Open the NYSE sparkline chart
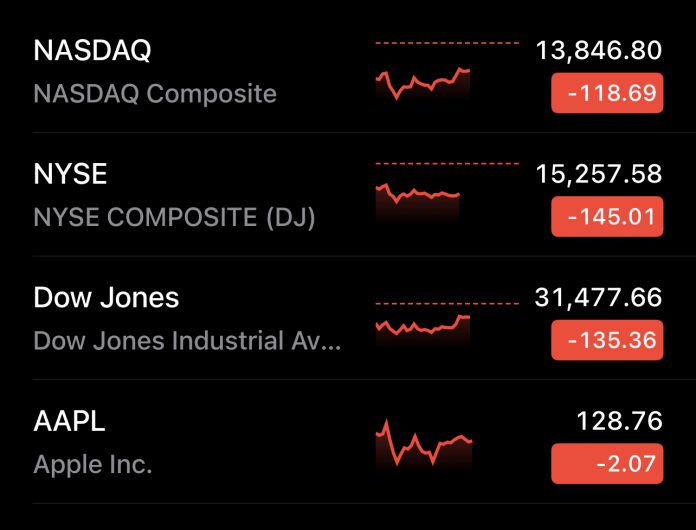 418,193
